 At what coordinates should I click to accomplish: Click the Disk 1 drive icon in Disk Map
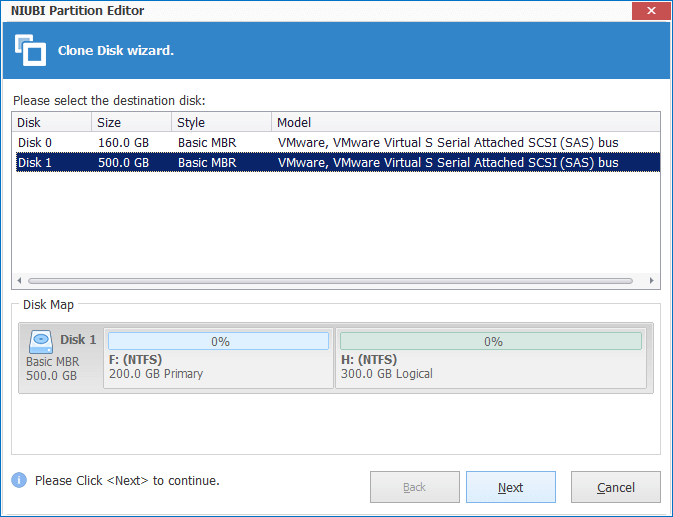[x=42, y=340]
